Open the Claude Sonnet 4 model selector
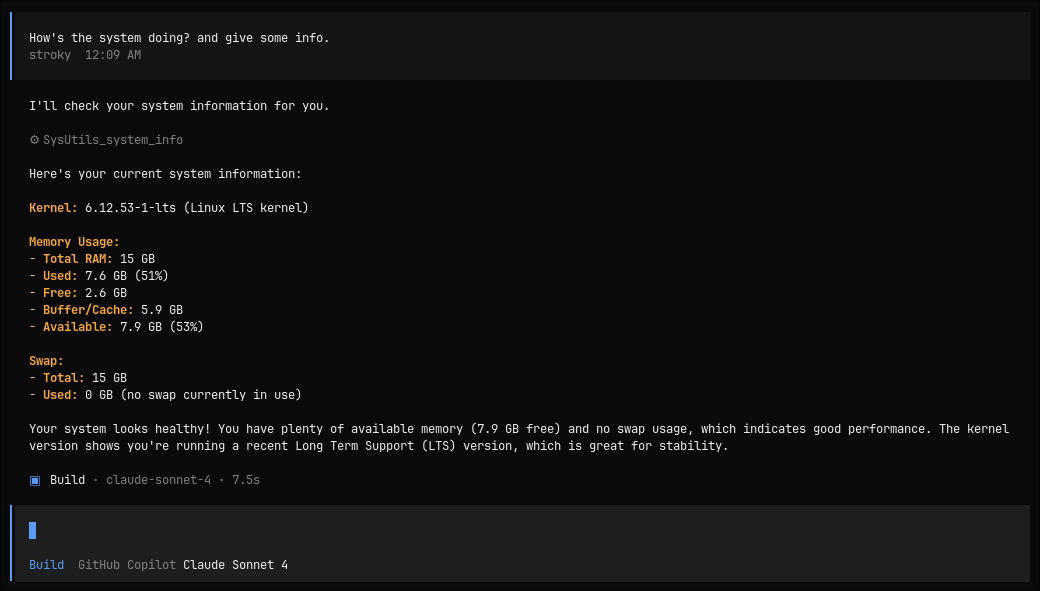 pyautogui.click(x=235, y=565)
